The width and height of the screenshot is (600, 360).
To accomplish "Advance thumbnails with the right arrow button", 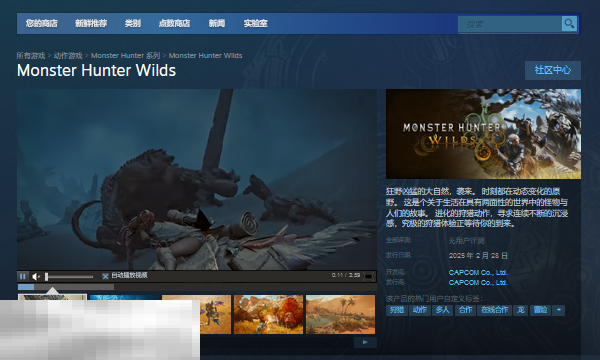I will 365,342.
